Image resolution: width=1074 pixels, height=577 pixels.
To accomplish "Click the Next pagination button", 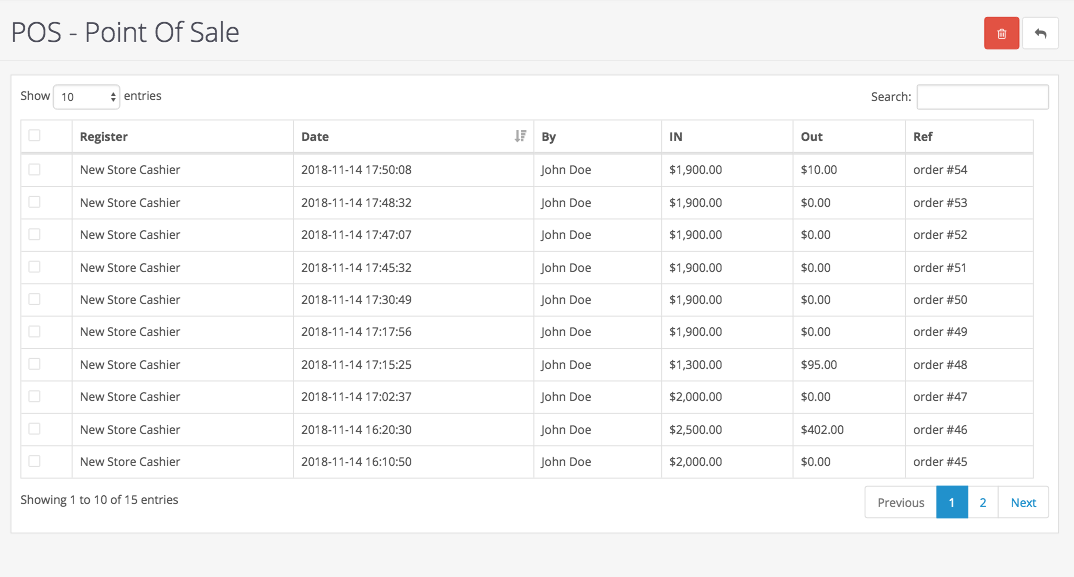I will click(1023, 503).
